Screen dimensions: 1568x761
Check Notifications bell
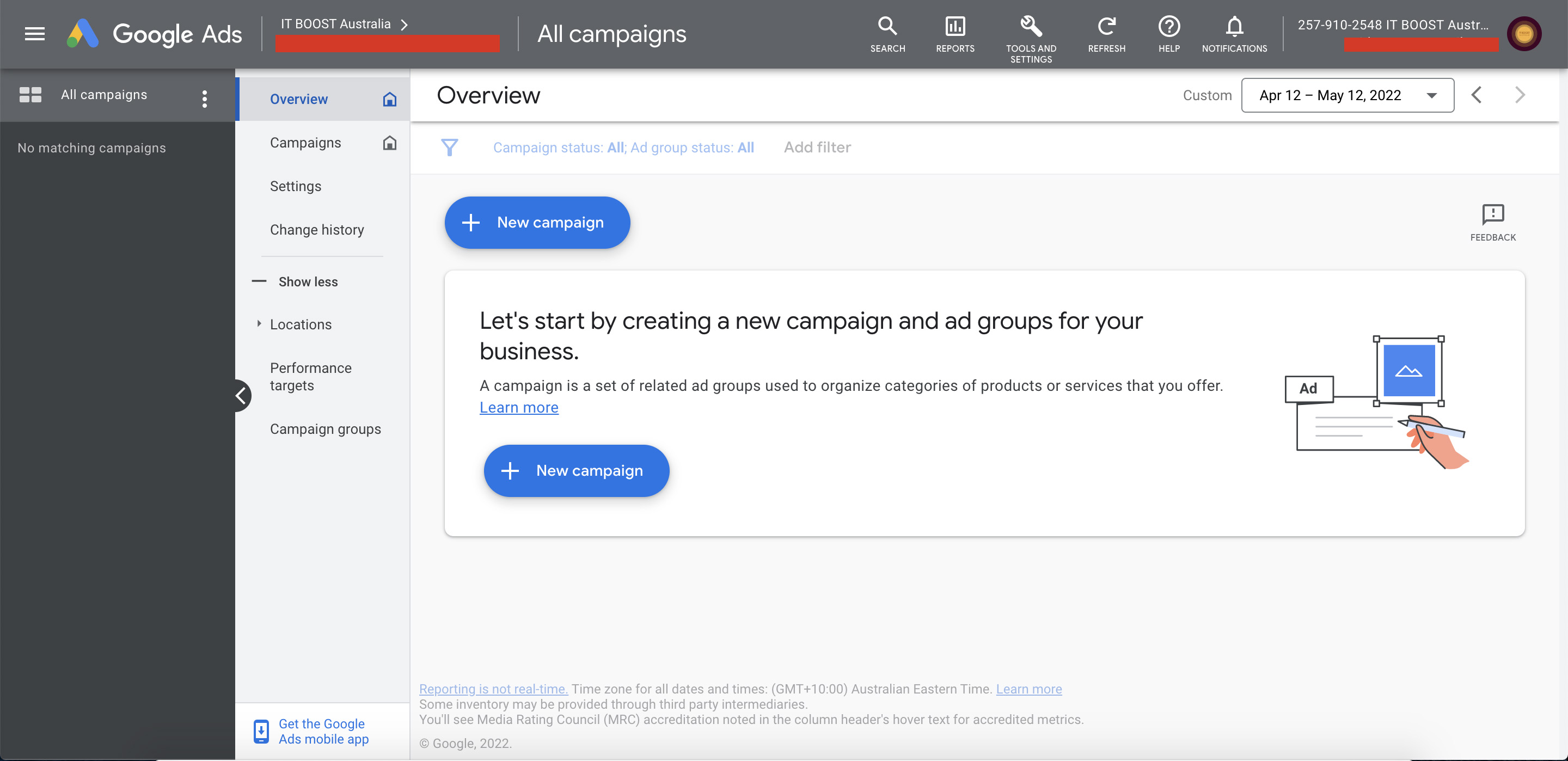click(1234, 27)
